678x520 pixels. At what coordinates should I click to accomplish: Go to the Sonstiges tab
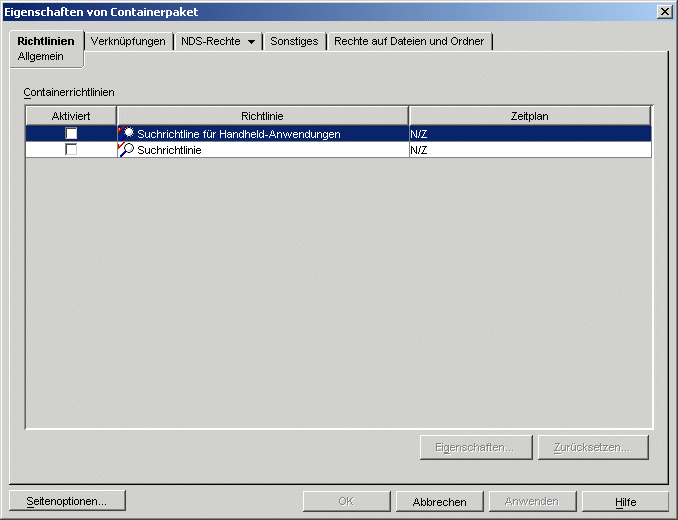pos(294,41)
